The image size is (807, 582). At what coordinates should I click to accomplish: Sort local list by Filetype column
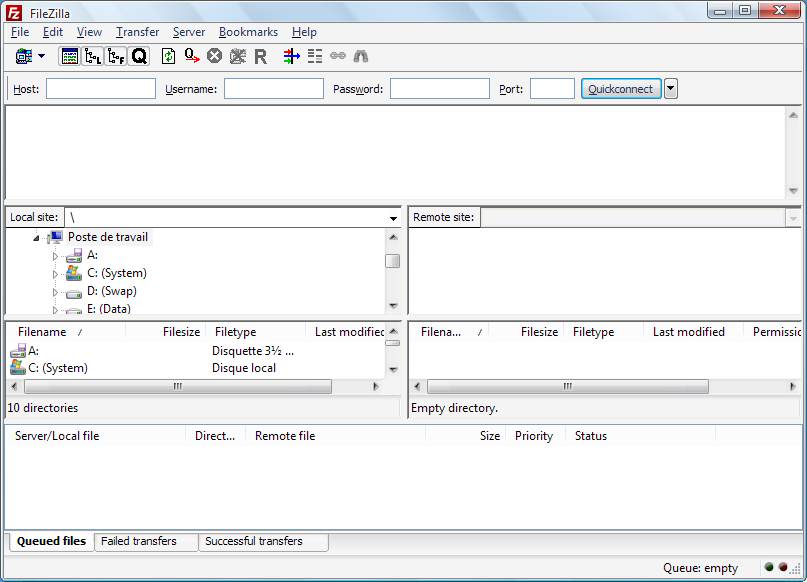[x=256, y=332]
